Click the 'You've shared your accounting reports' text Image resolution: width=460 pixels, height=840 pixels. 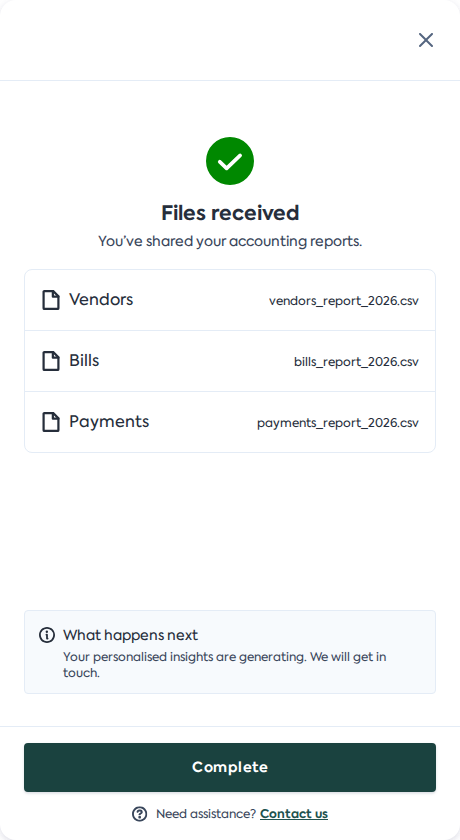230,242
